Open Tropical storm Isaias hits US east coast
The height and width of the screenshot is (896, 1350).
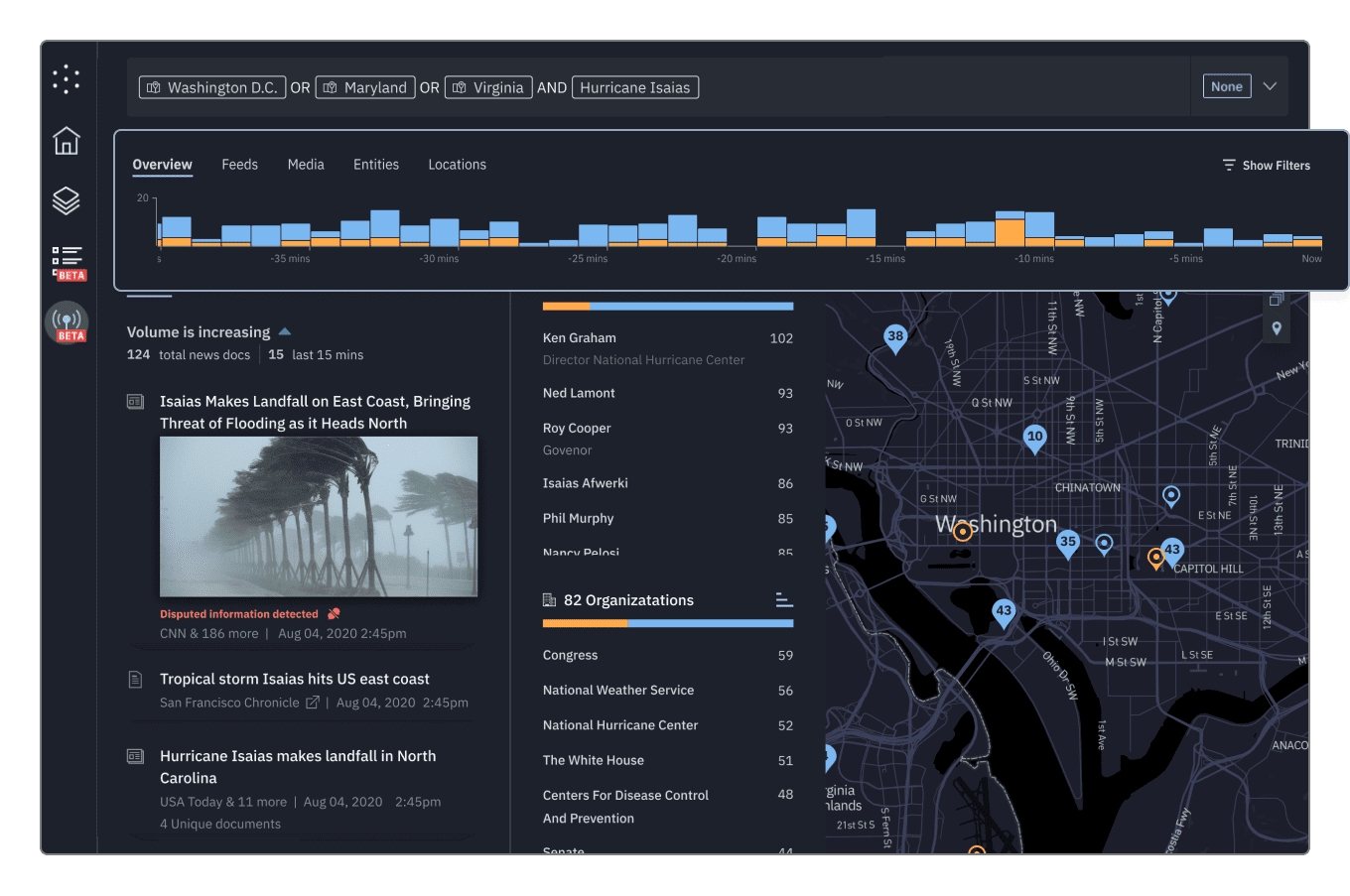(295, 679)
